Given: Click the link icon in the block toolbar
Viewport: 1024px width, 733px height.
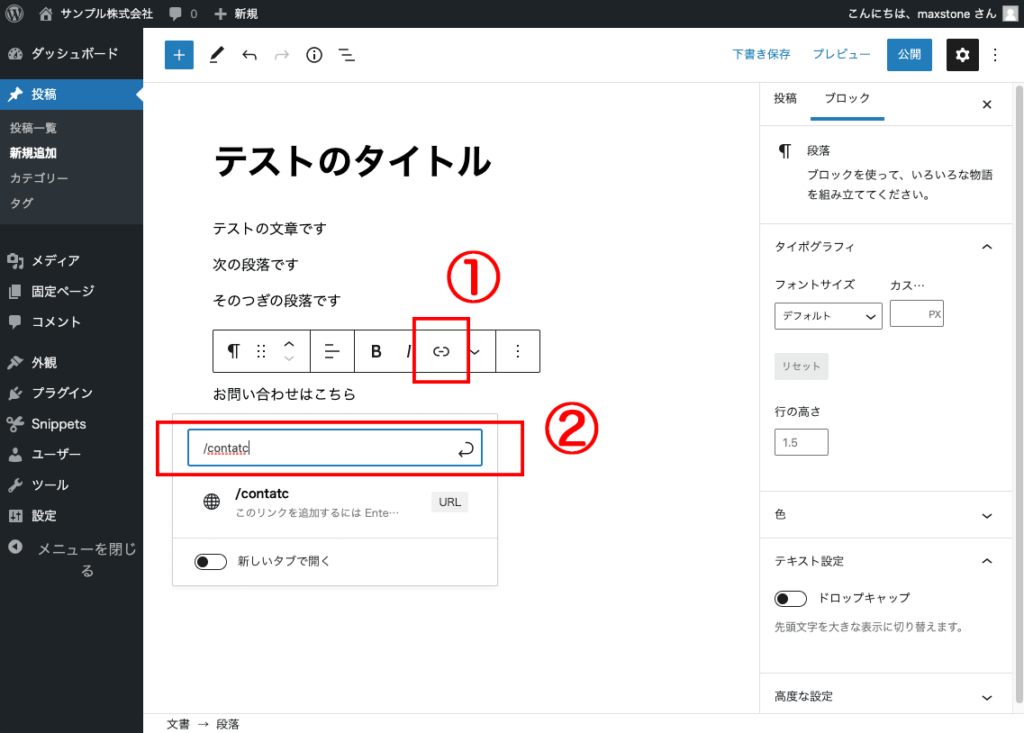Looking at the screenshot, I should pyautogui.click(x=440, y=351).
